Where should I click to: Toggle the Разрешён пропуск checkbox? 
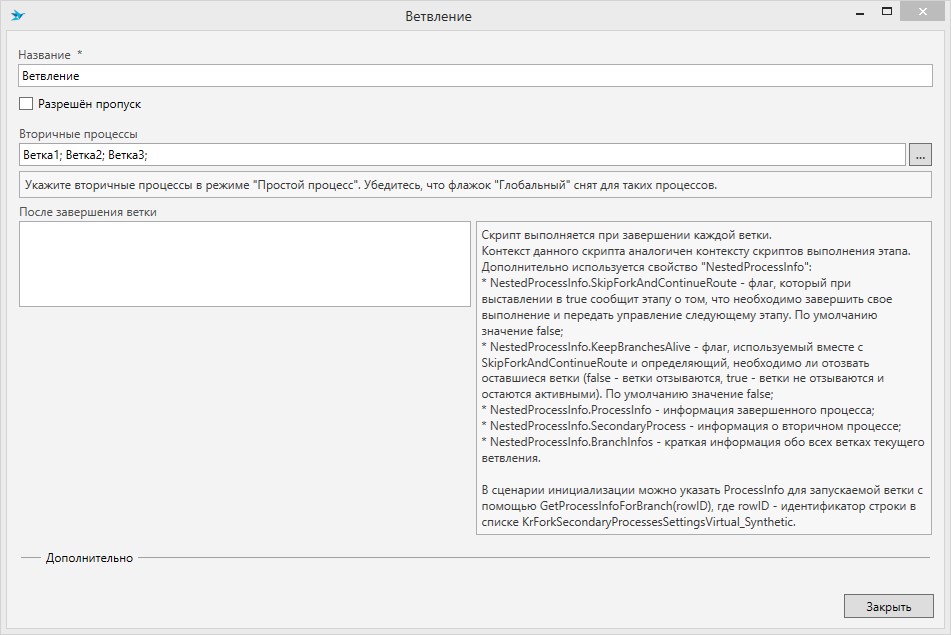[x=26, y=104]
